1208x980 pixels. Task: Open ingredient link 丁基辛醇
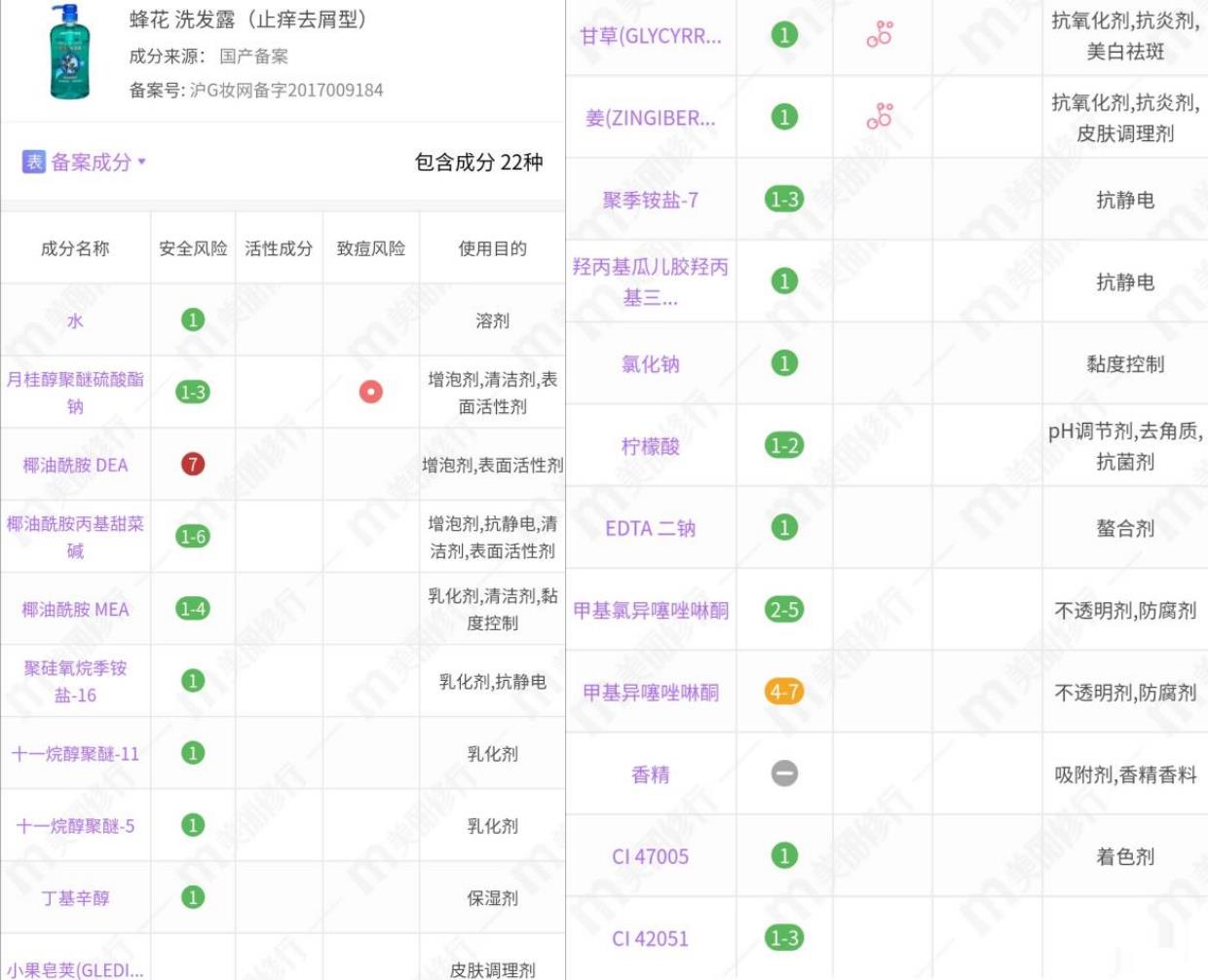click(75, 898)
